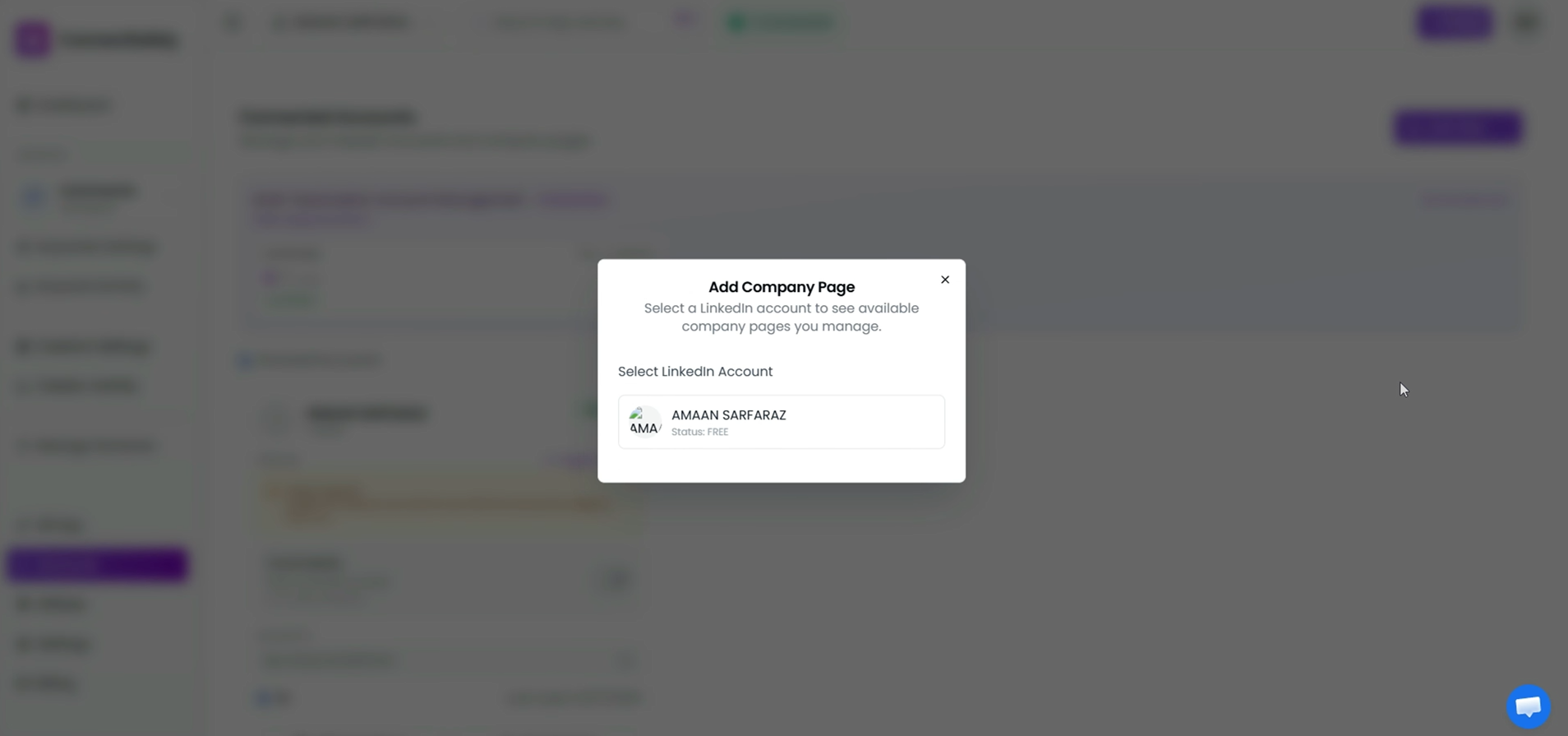
Task: Click the green connected status pill in the header
Action: (780, 21)
